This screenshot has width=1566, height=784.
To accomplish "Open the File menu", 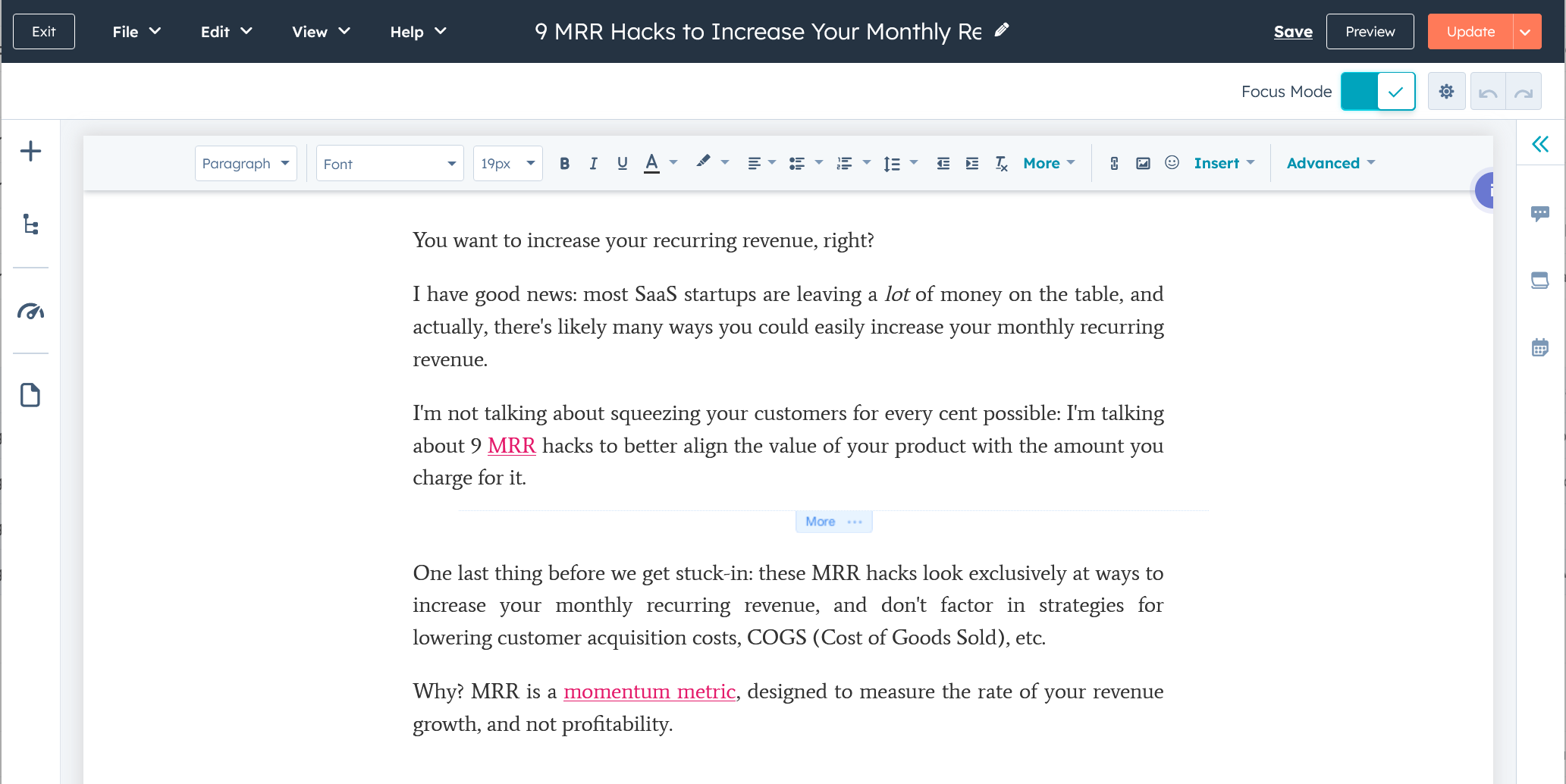I will pos(137,32).
